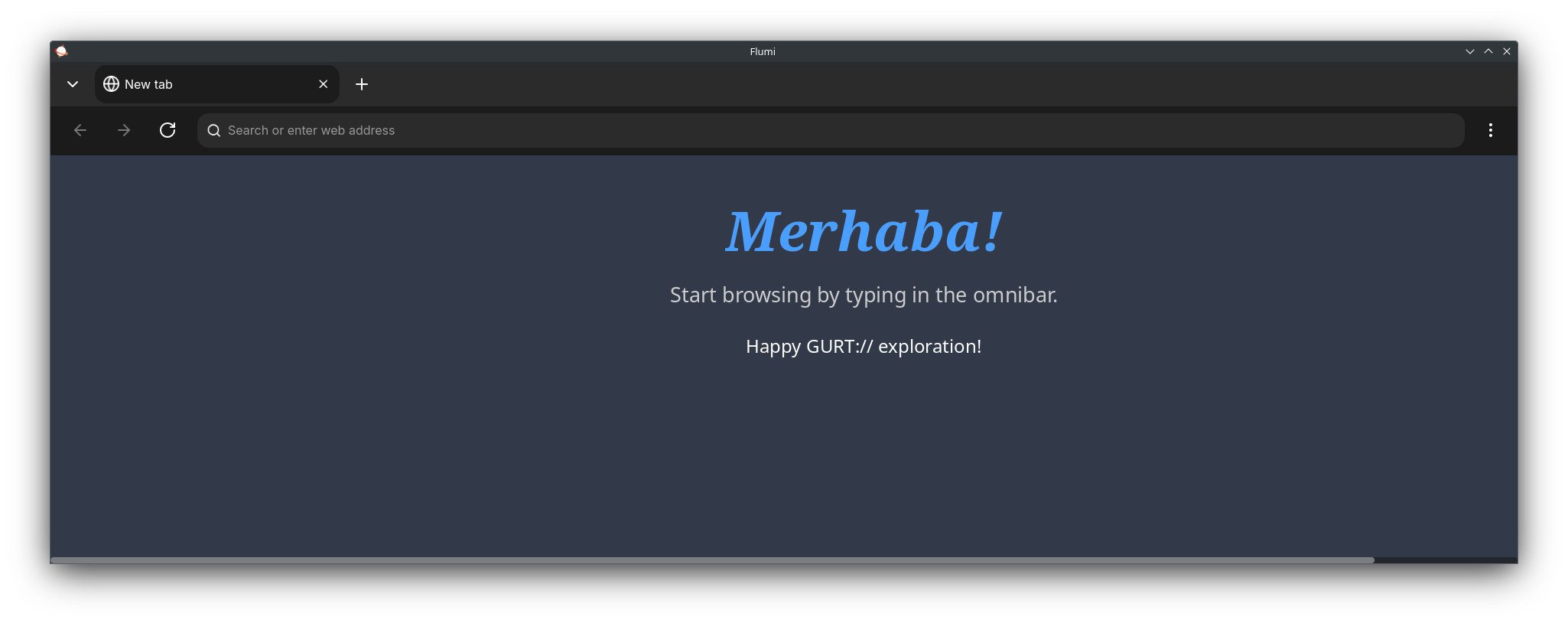Reload the current page
Image resolution: width=1568 pixels, height=623 pixels.
[168, 130]
